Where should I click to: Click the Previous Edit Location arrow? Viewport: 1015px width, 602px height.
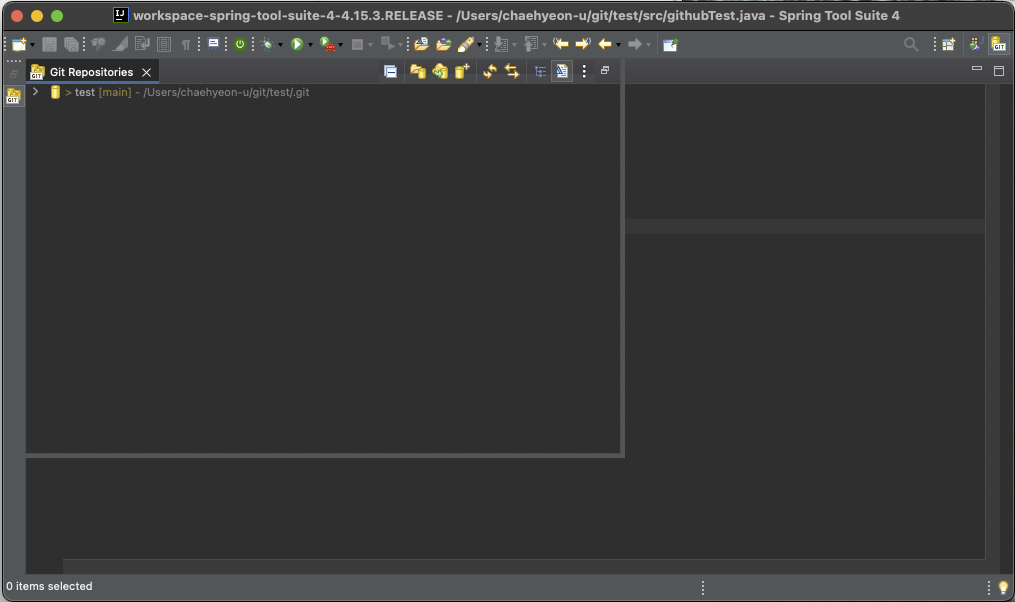coord(561,44)
